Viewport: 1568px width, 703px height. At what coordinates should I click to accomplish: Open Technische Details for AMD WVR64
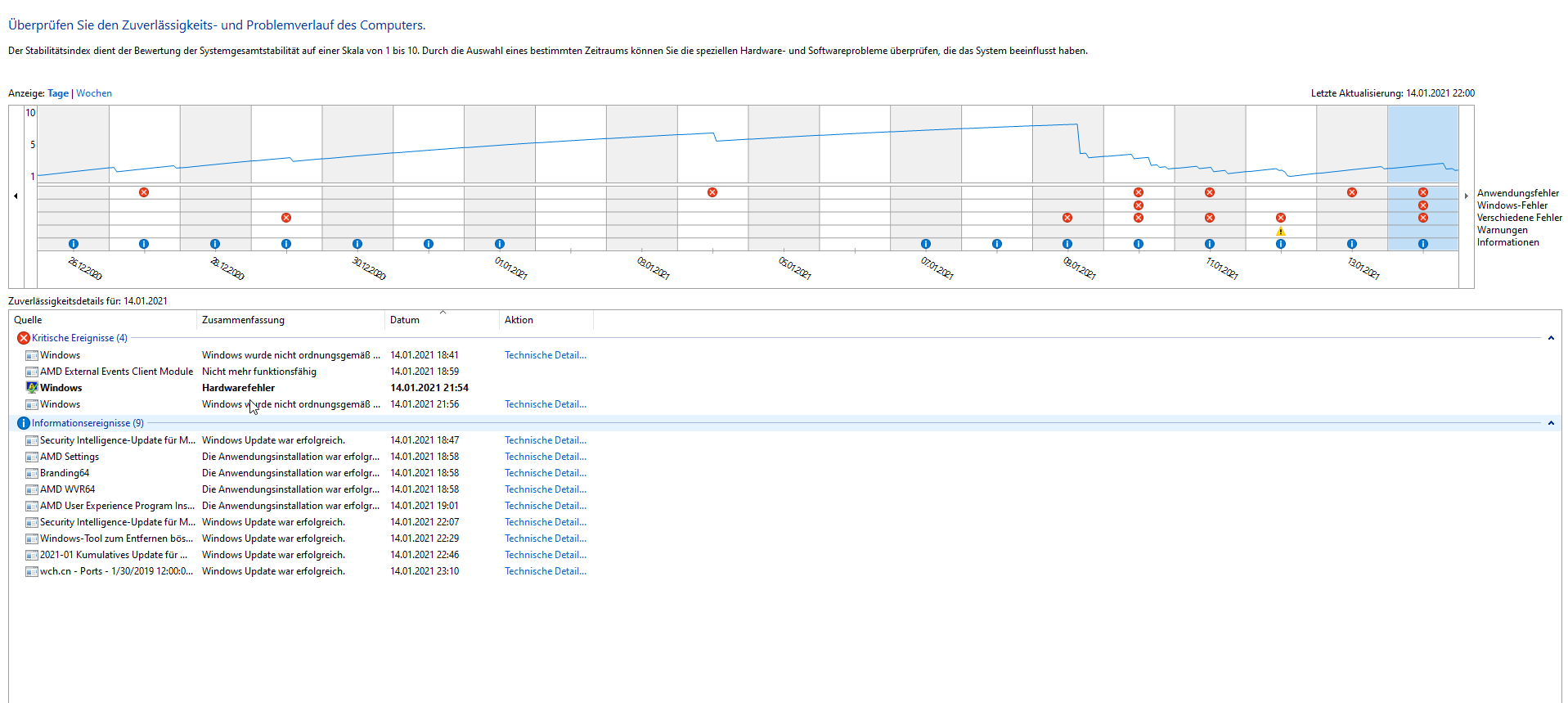tap(546, 489)
